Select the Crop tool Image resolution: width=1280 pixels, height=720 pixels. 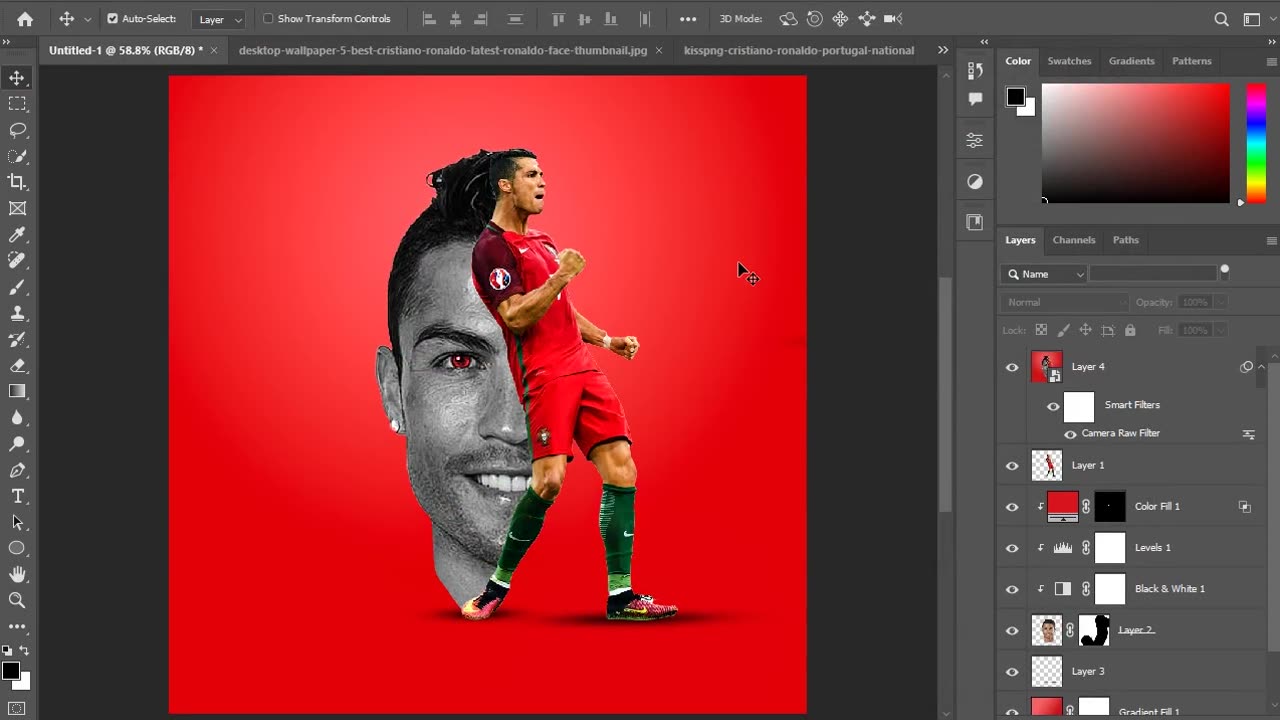click(17, 182)
